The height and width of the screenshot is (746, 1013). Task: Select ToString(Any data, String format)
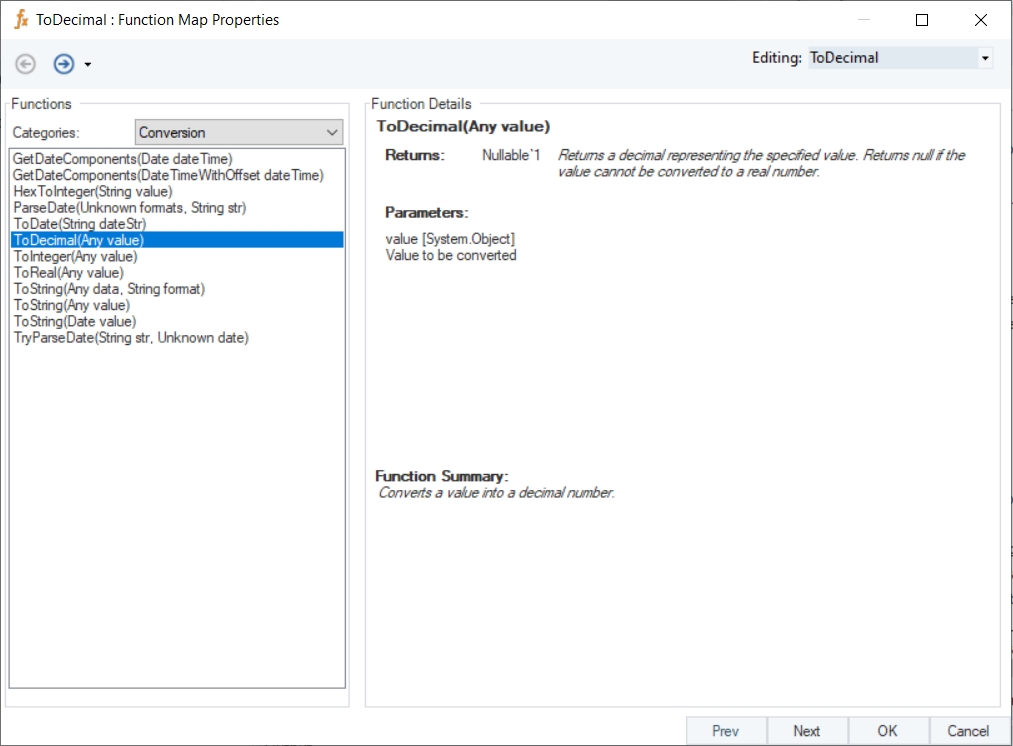108,289
